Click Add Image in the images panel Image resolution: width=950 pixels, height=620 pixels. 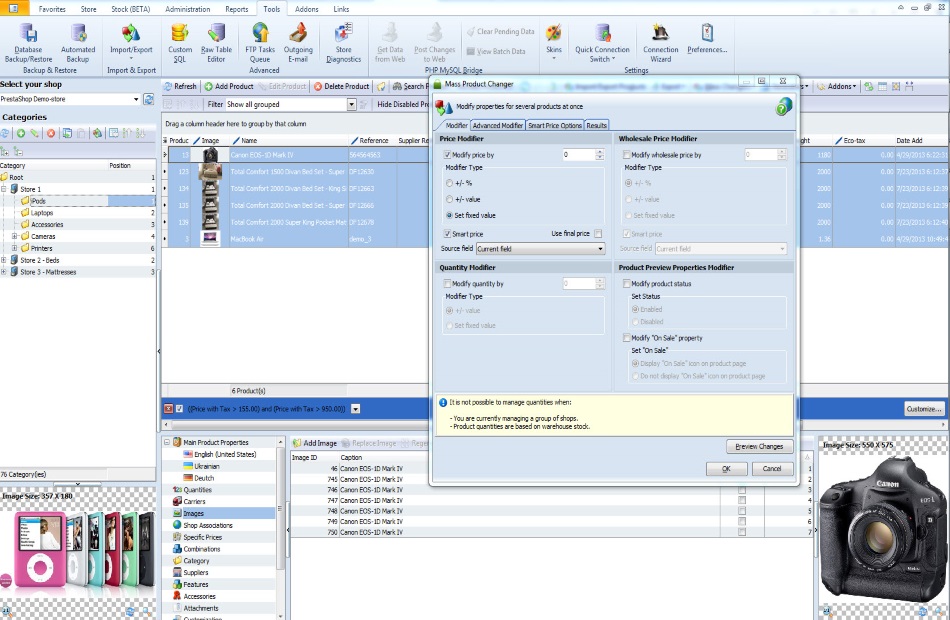(x=314, y=443)
